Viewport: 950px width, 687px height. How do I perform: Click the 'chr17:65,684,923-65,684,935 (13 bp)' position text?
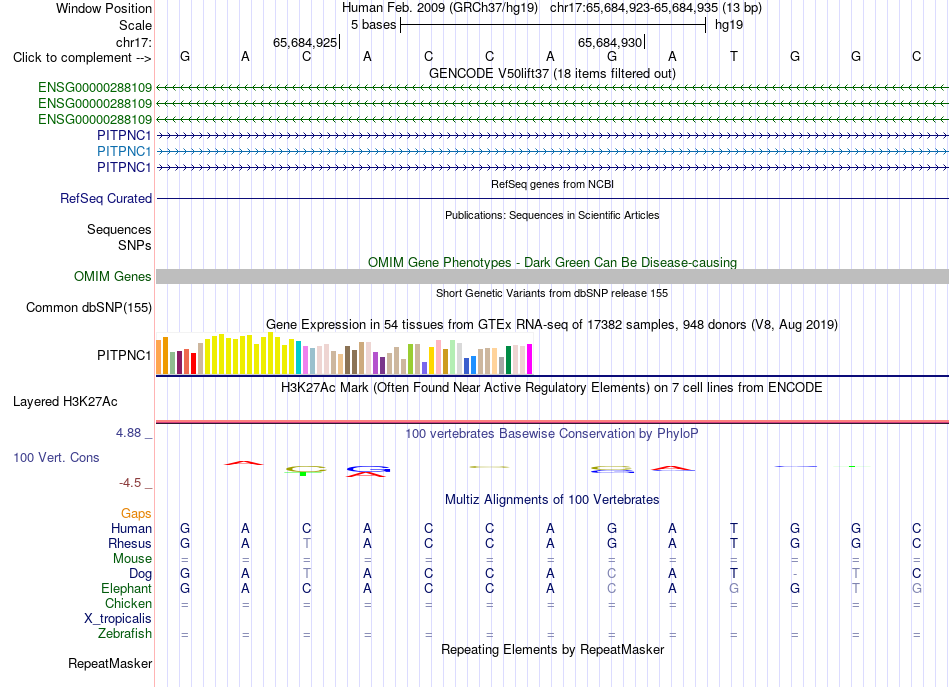pos(656,8)
